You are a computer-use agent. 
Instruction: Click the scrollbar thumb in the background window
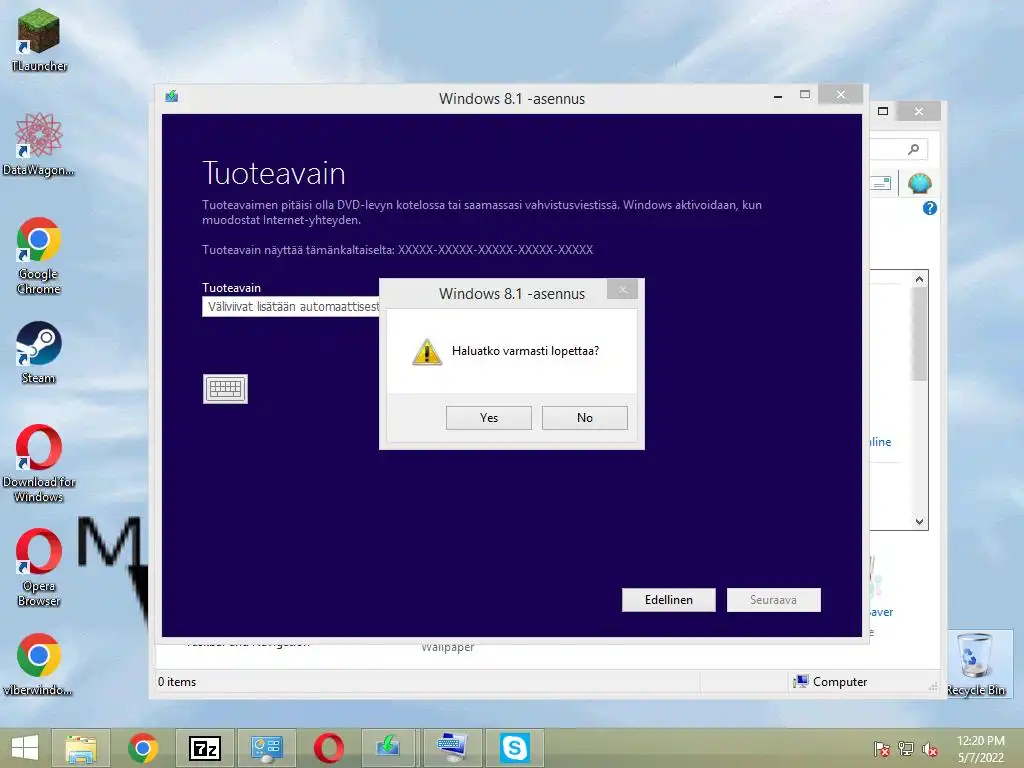coord(919,334)
